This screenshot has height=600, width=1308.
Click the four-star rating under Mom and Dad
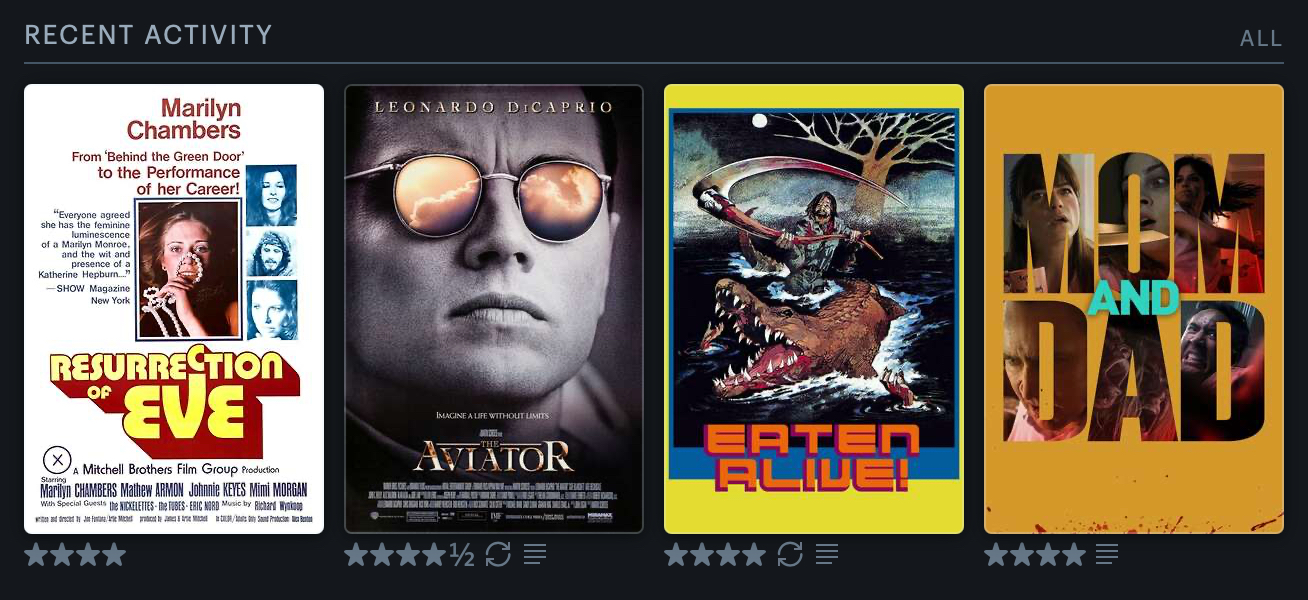1035,554
